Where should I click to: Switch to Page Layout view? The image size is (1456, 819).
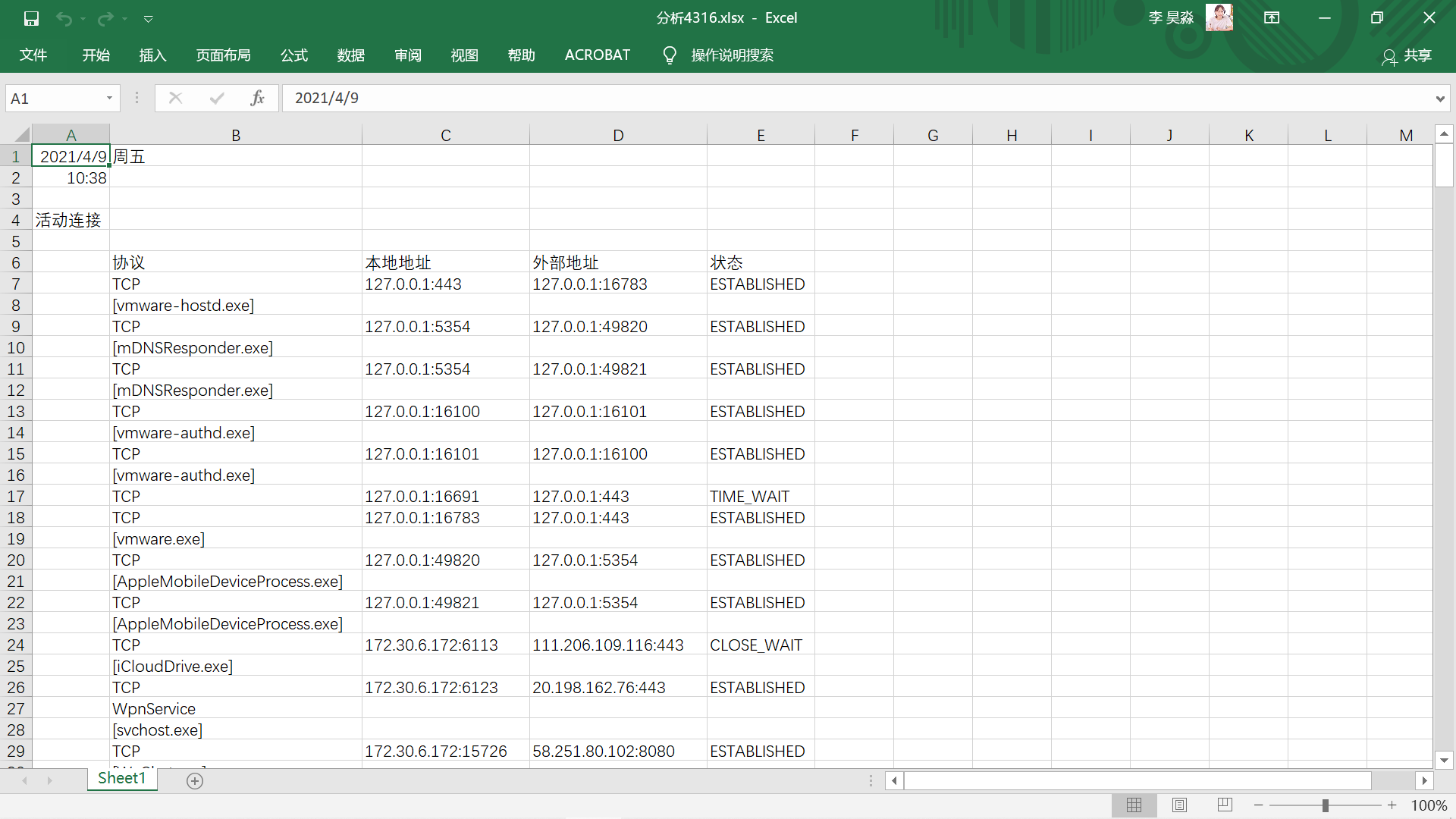pos(1179,805)
